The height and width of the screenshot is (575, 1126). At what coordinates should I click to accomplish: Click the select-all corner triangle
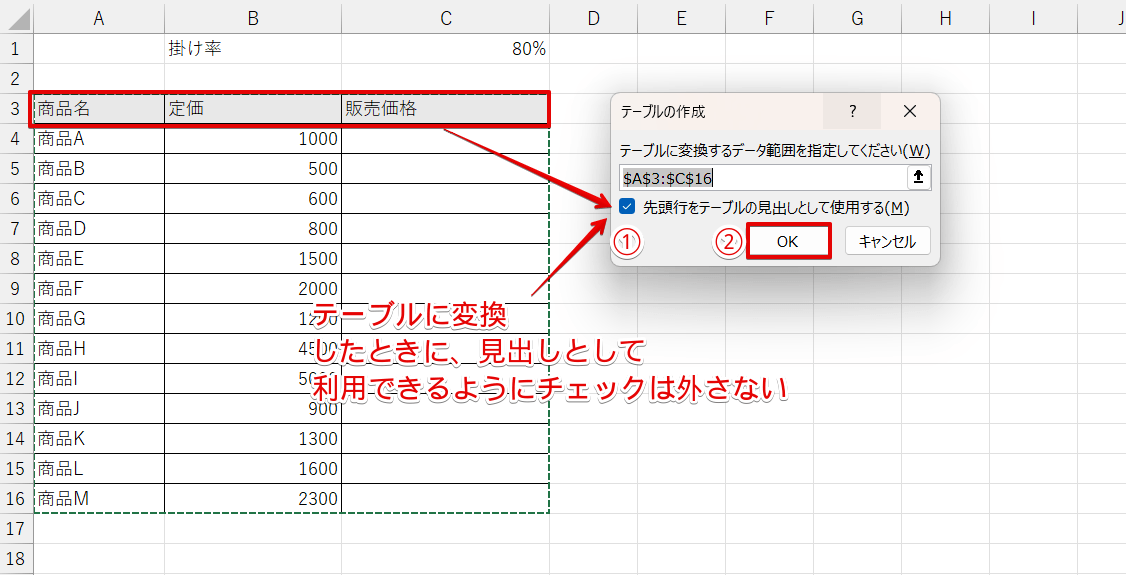pos(17,19)
